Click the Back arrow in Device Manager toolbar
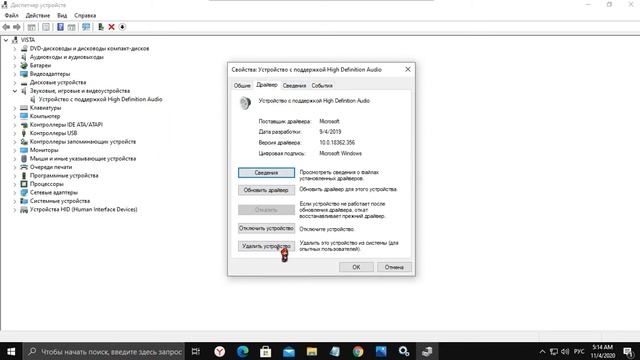The width and height of the screenshot is (640, 360). click(6, 27)
